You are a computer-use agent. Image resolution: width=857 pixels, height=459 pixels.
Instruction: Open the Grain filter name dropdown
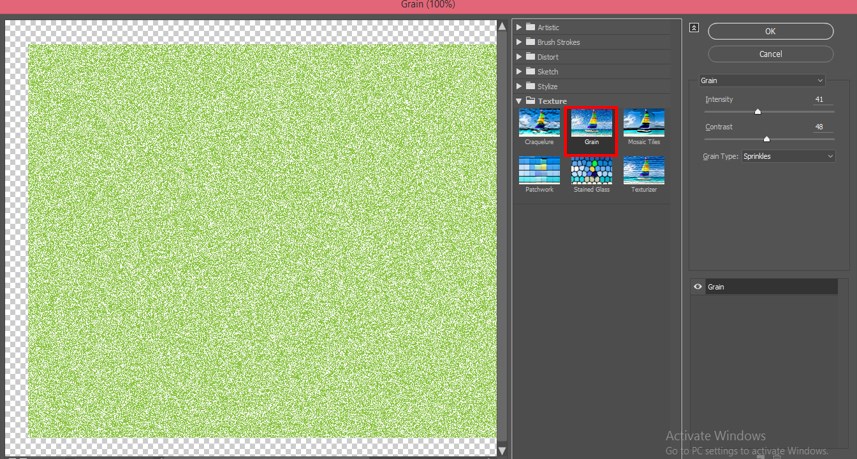(762, 80)
